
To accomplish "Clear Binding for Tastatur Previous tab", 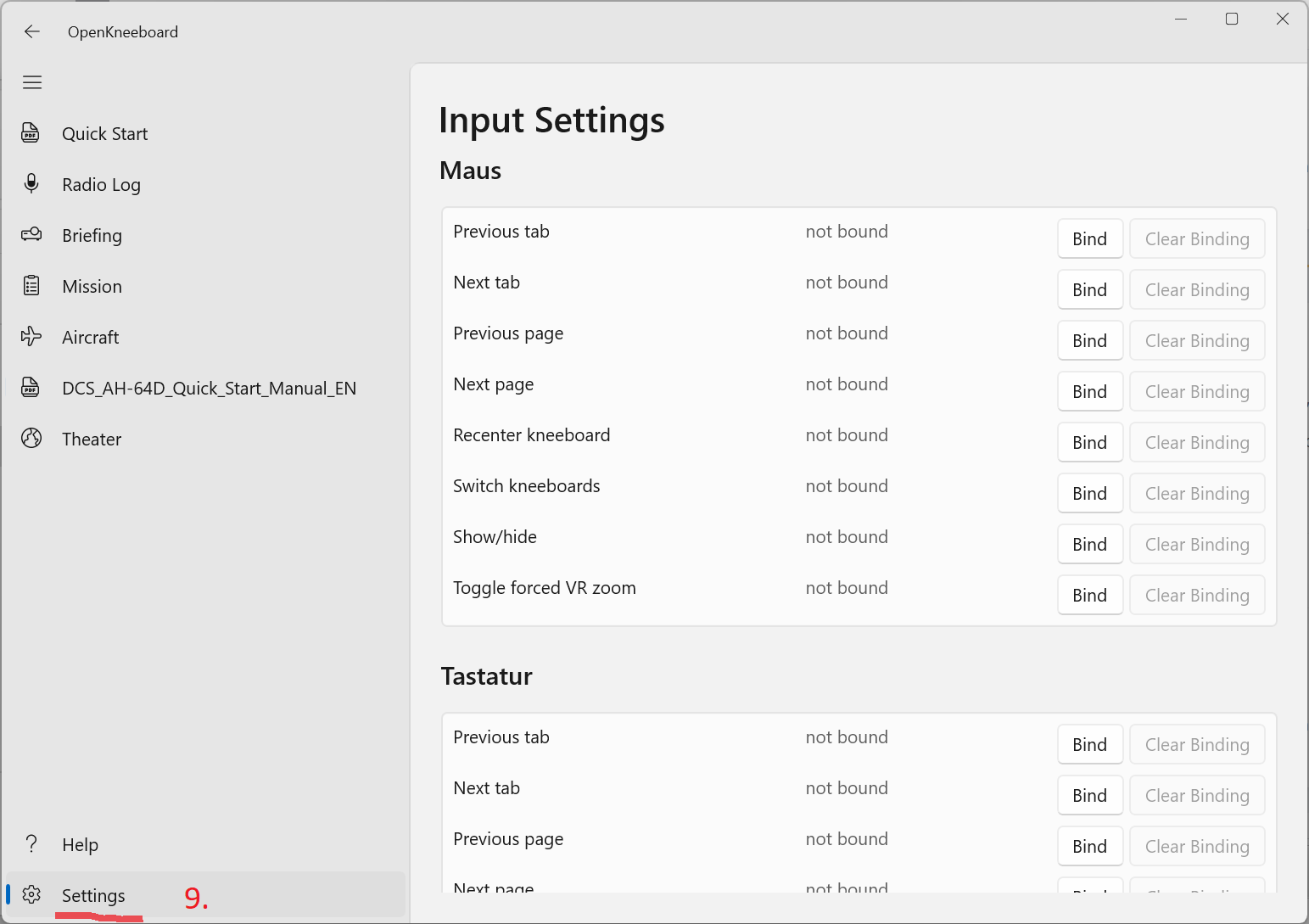I will click(x=1197, y=744).
